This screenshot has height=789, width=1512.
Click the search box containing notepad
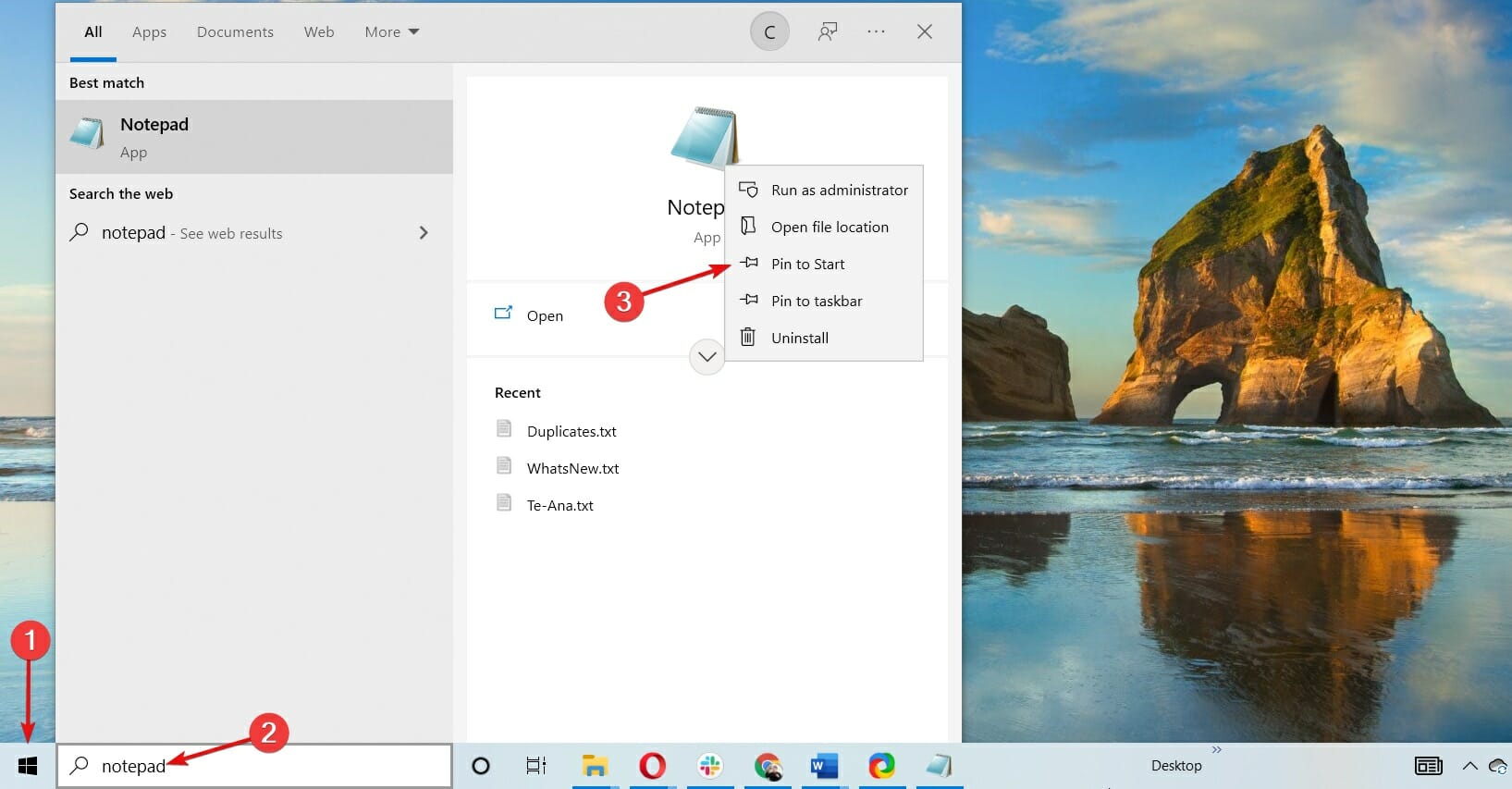click(254, 766)
